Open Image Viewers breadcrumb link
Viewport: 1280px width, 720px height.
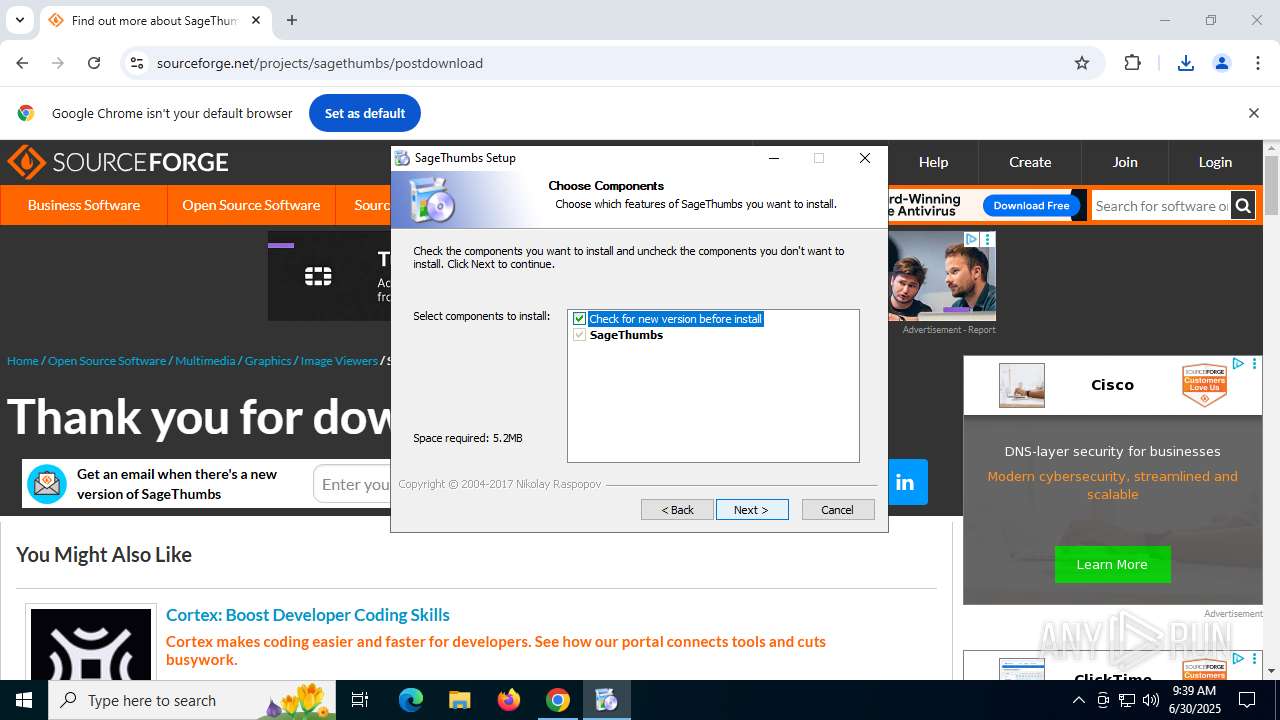(339, 361)
